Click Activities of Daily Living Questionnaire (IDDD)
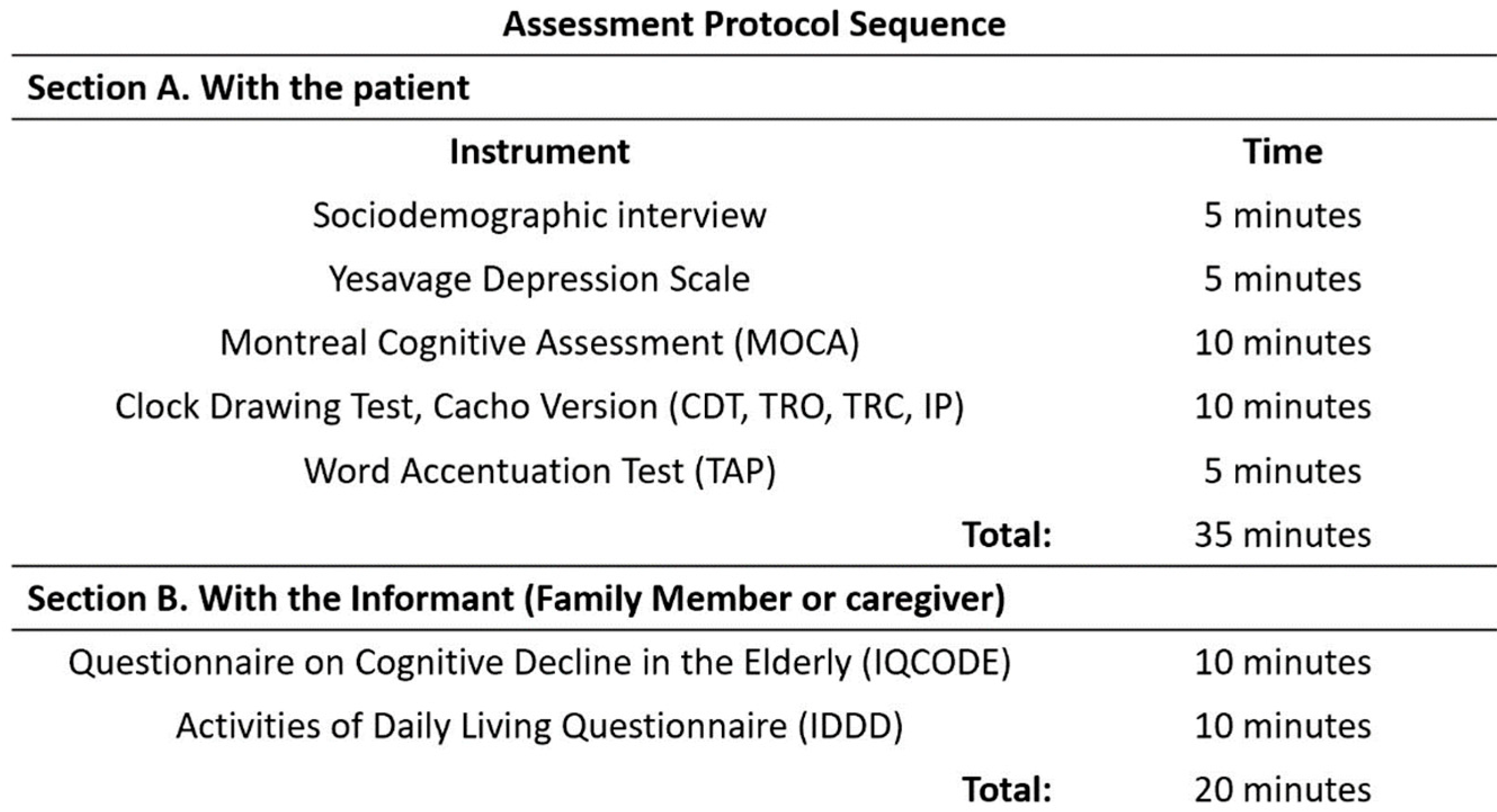The image size is (1497, 812). (x=539, y=726)
